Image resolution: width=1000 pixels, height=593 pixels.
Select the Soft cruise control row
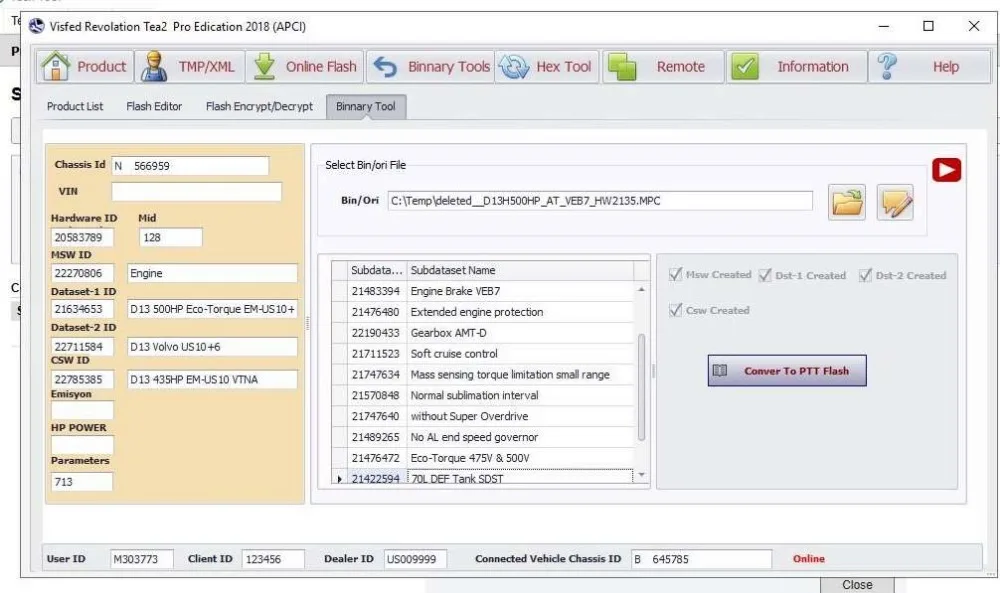[x=482, y=354]
